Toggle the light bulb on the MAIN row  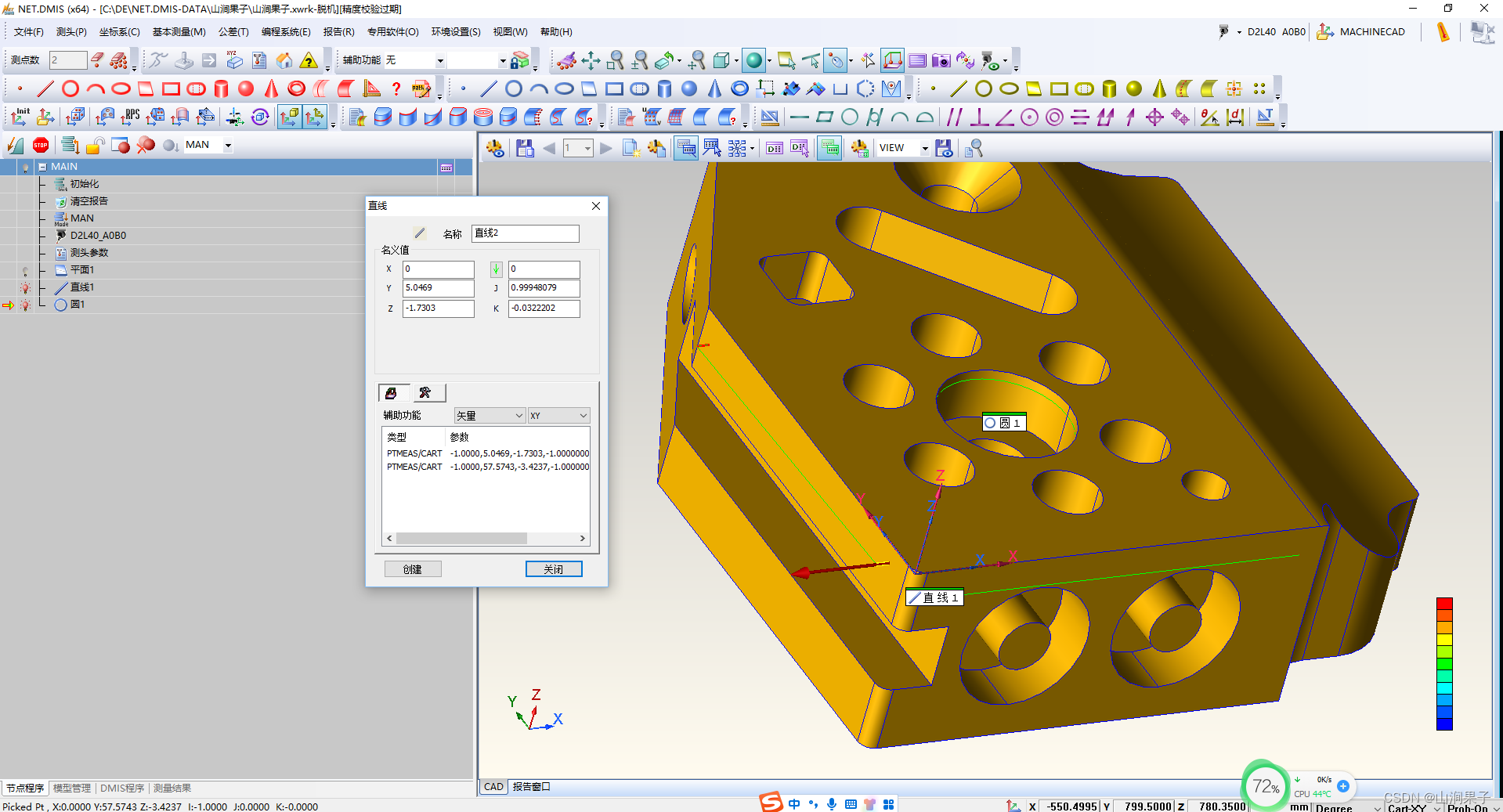coord(25,168)
